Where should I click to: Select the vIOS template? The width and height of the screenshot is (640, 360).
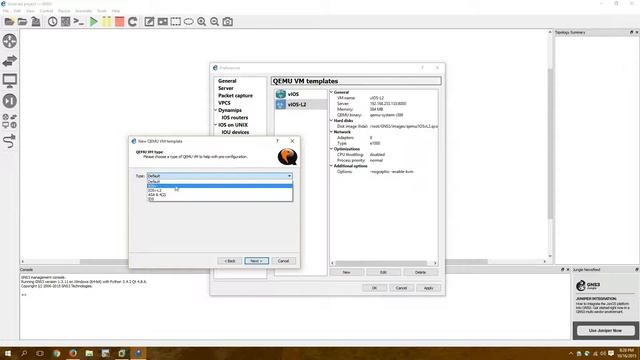point(301,94)
